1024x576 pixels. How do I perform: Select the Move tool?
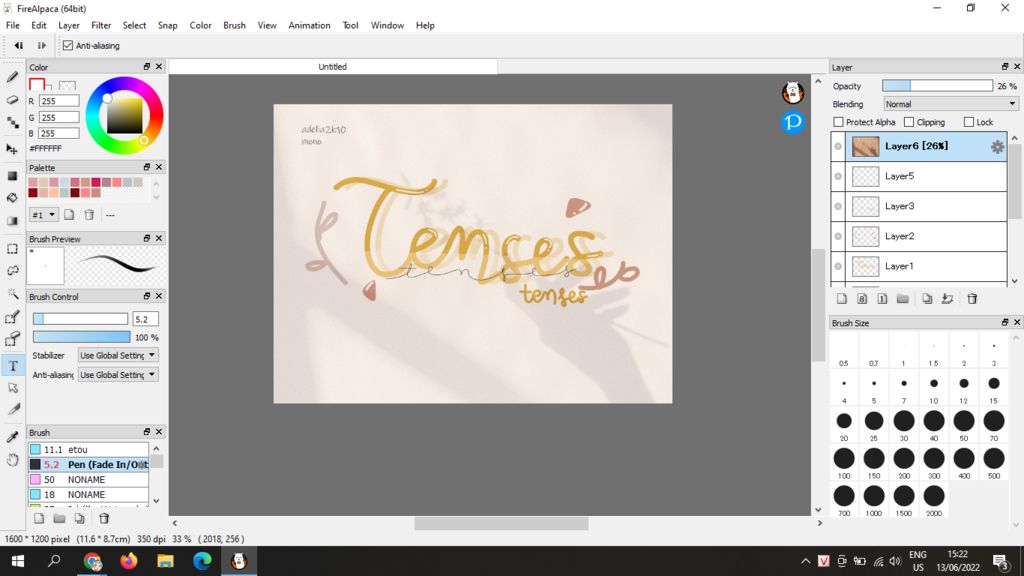[12, 149]
